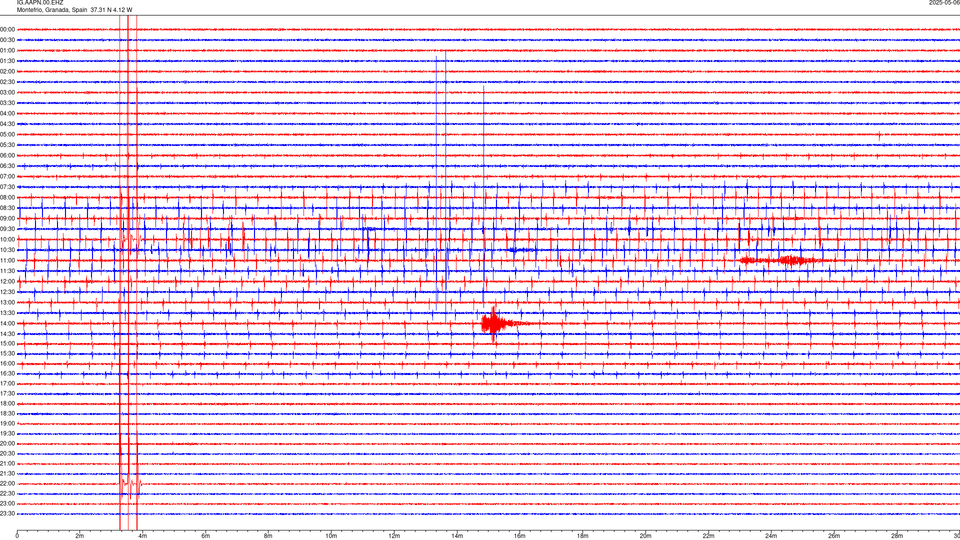Click the 18m axis tick label
The width and height of the screenshot is (960, 540).
click(583, 536)
